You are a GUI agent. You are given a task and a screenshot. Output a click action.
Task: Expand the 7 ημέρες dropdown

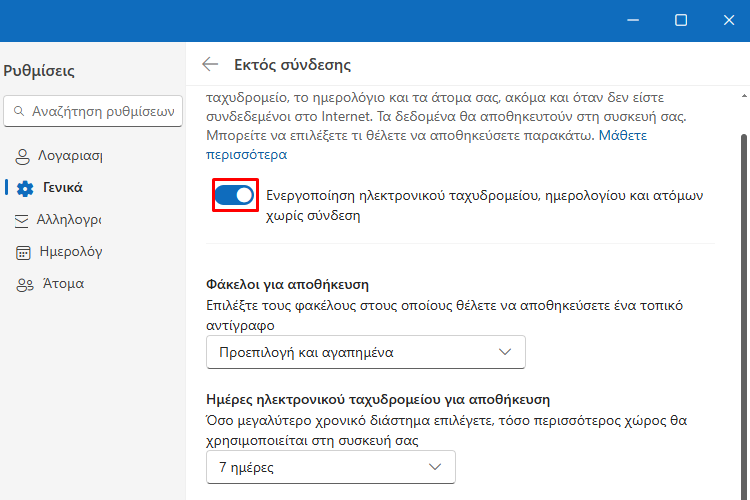(331, 467)
